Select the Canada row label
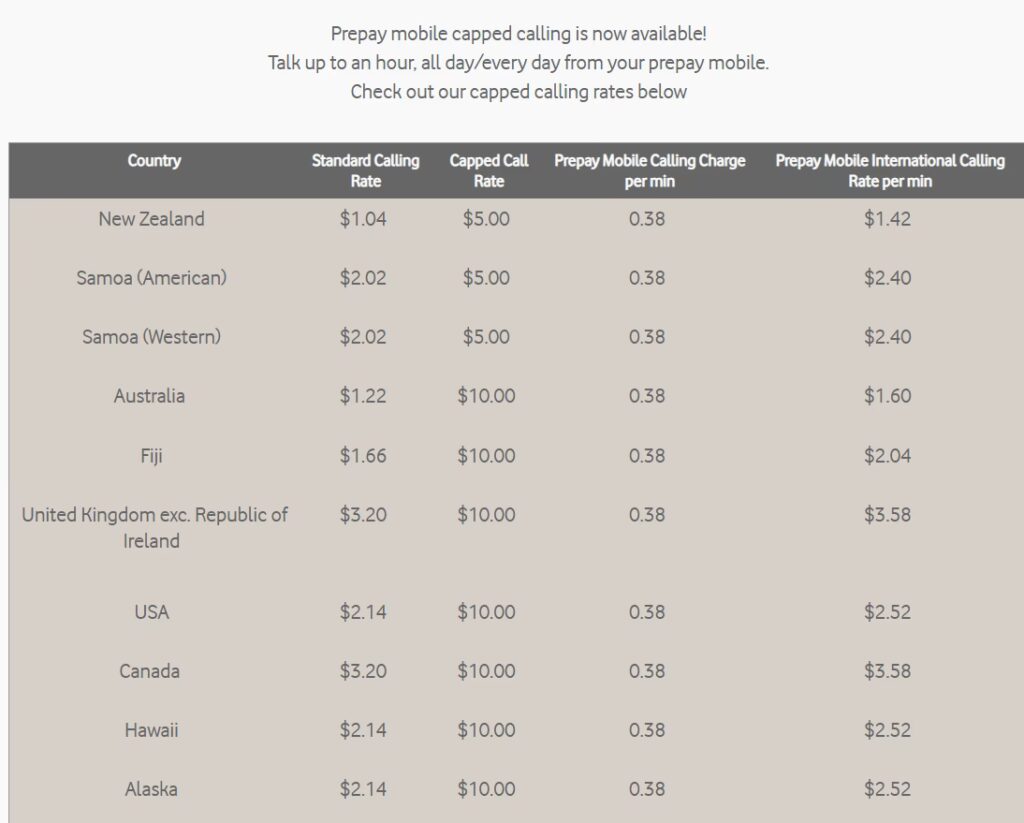The width and height of the screenshot is (1024, 823). click(149, 671)
